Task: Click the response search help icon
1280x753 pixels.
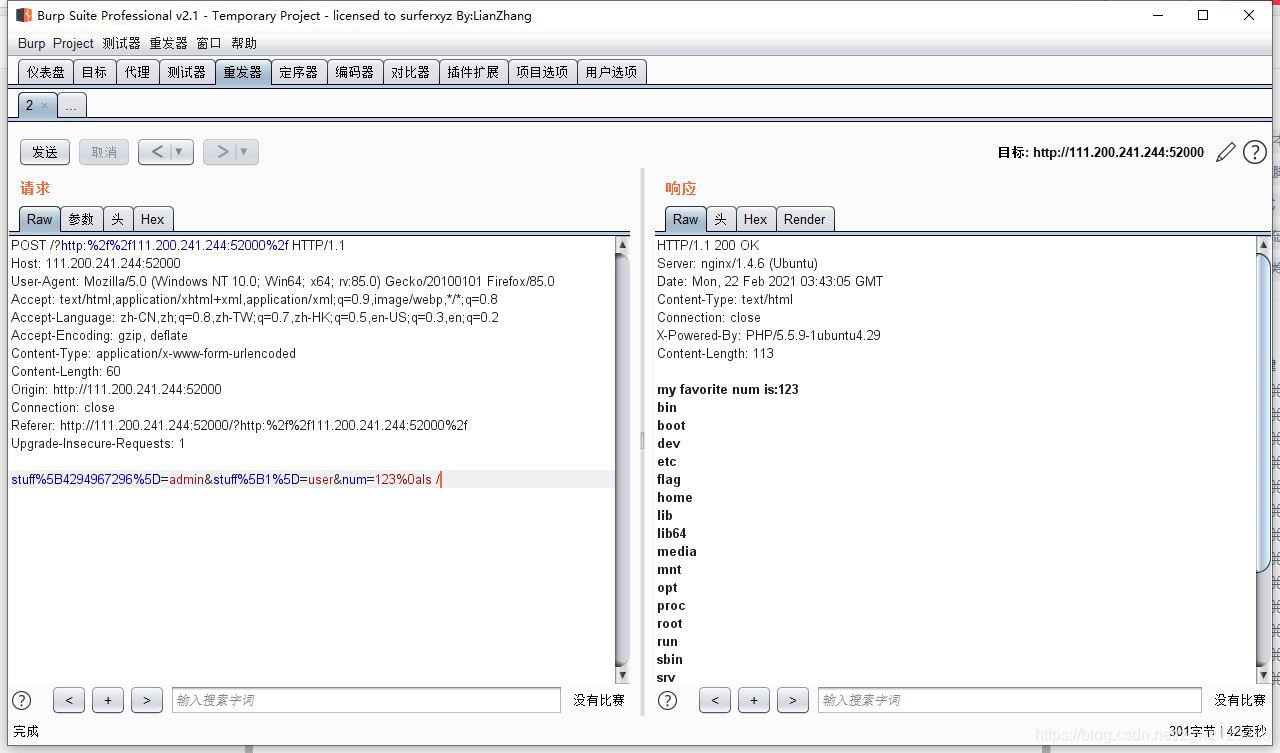Action: (667, 700)
